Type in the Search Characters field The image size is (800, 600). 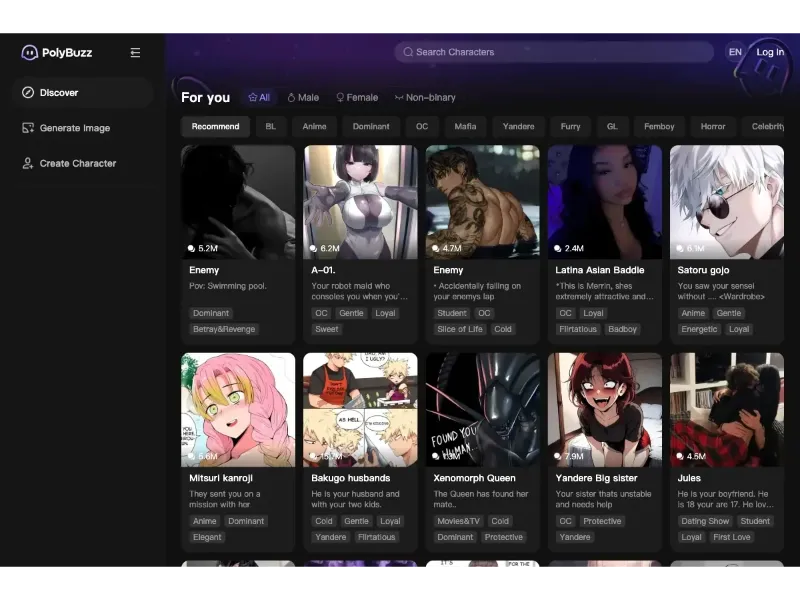[x=560, y=52]
